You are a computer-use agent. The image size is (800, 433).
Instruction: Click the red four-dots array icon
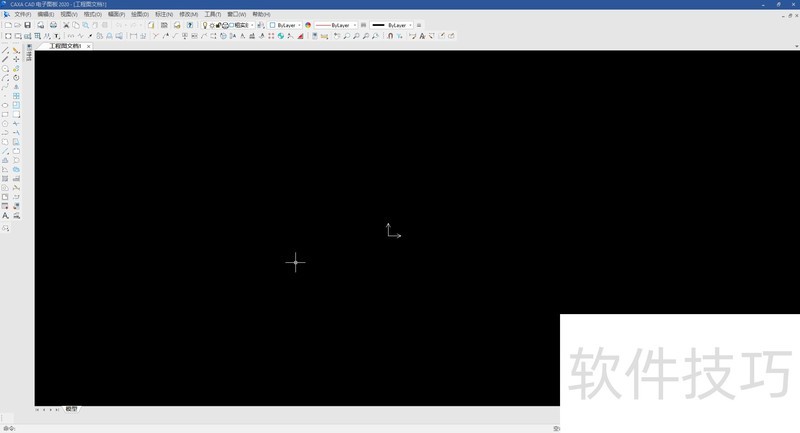271,36
